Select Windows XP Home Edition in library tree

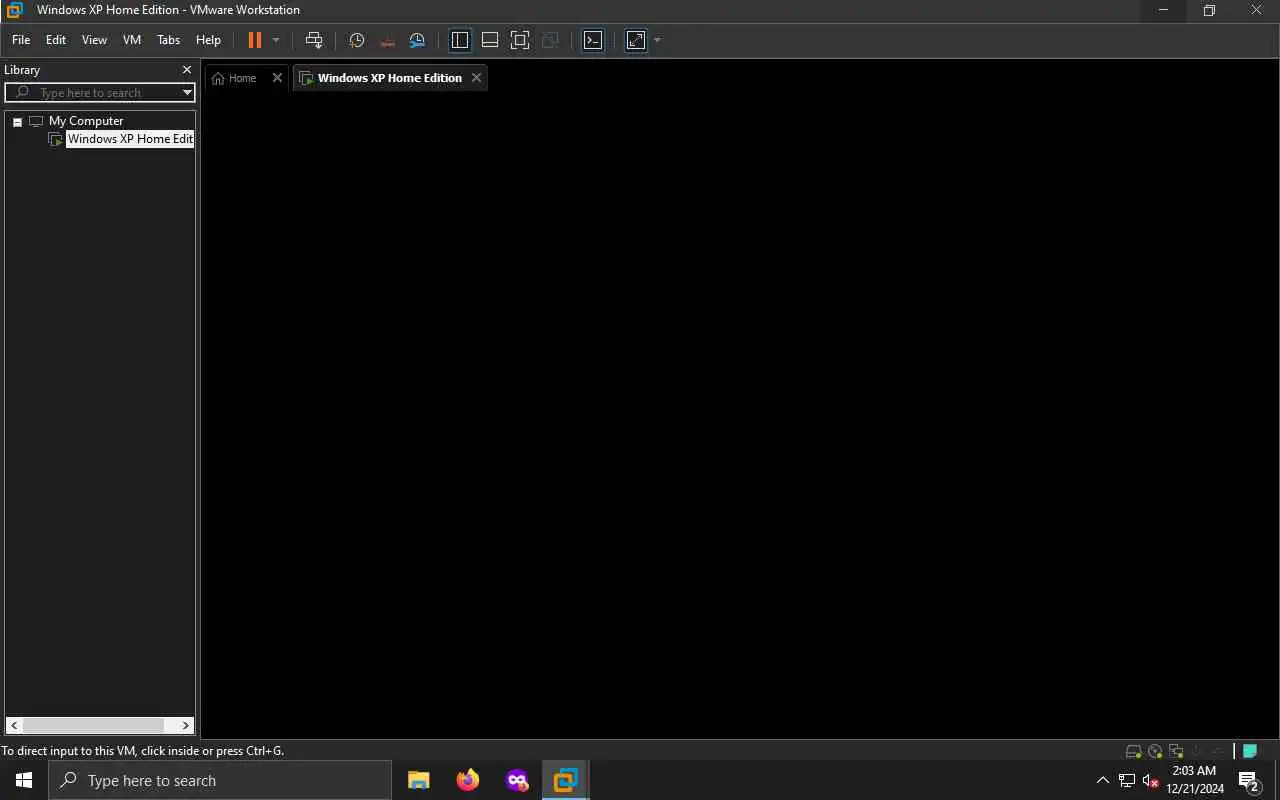[130, 139]
